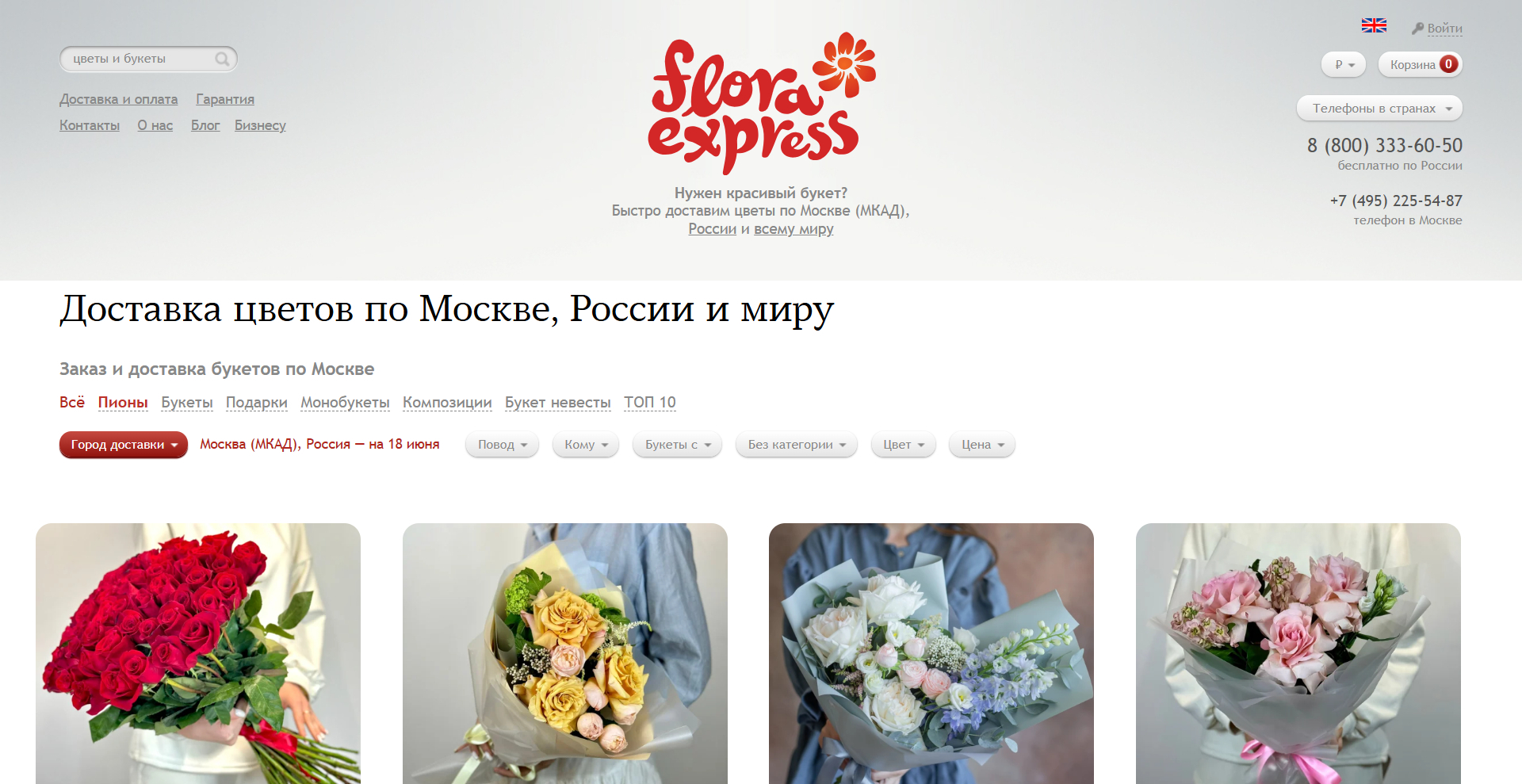This screenshot has height=784, width=1522.
Task: Expand the Цена filter
Action: point(982,444)
